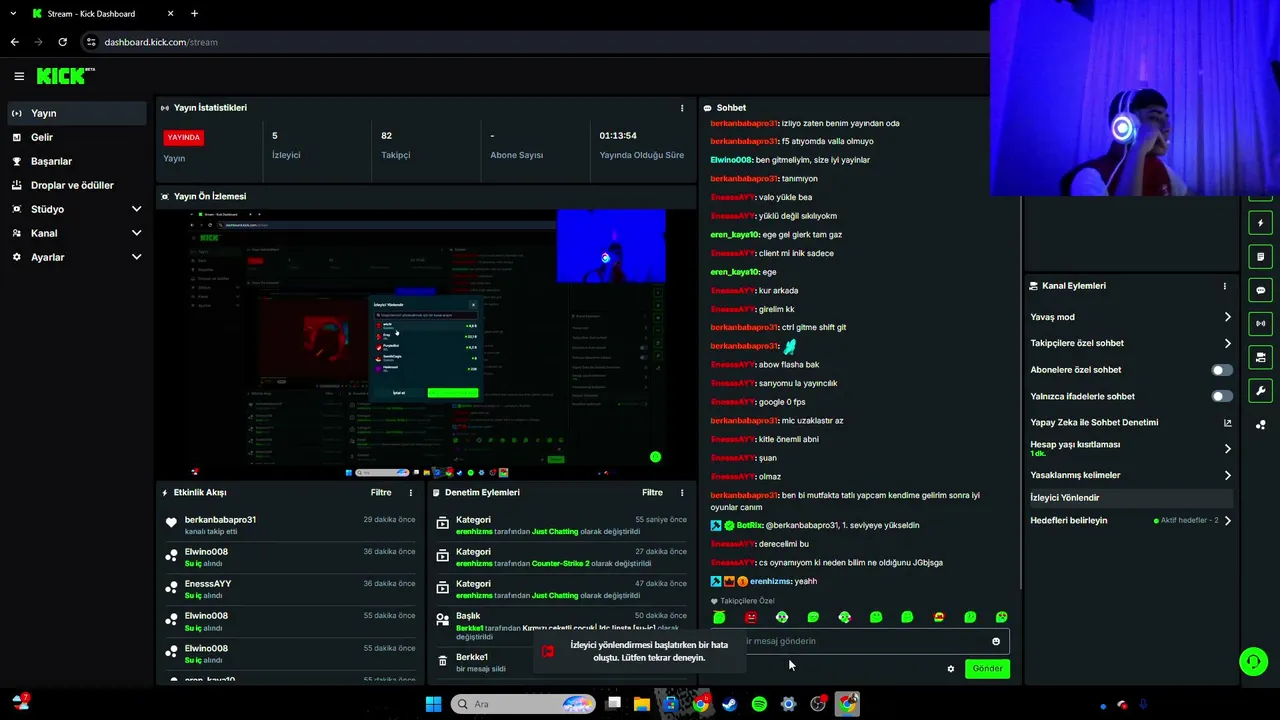Click the Başlık title change entry
Screen dimensions: 1280x720
(x=562, y=625)
